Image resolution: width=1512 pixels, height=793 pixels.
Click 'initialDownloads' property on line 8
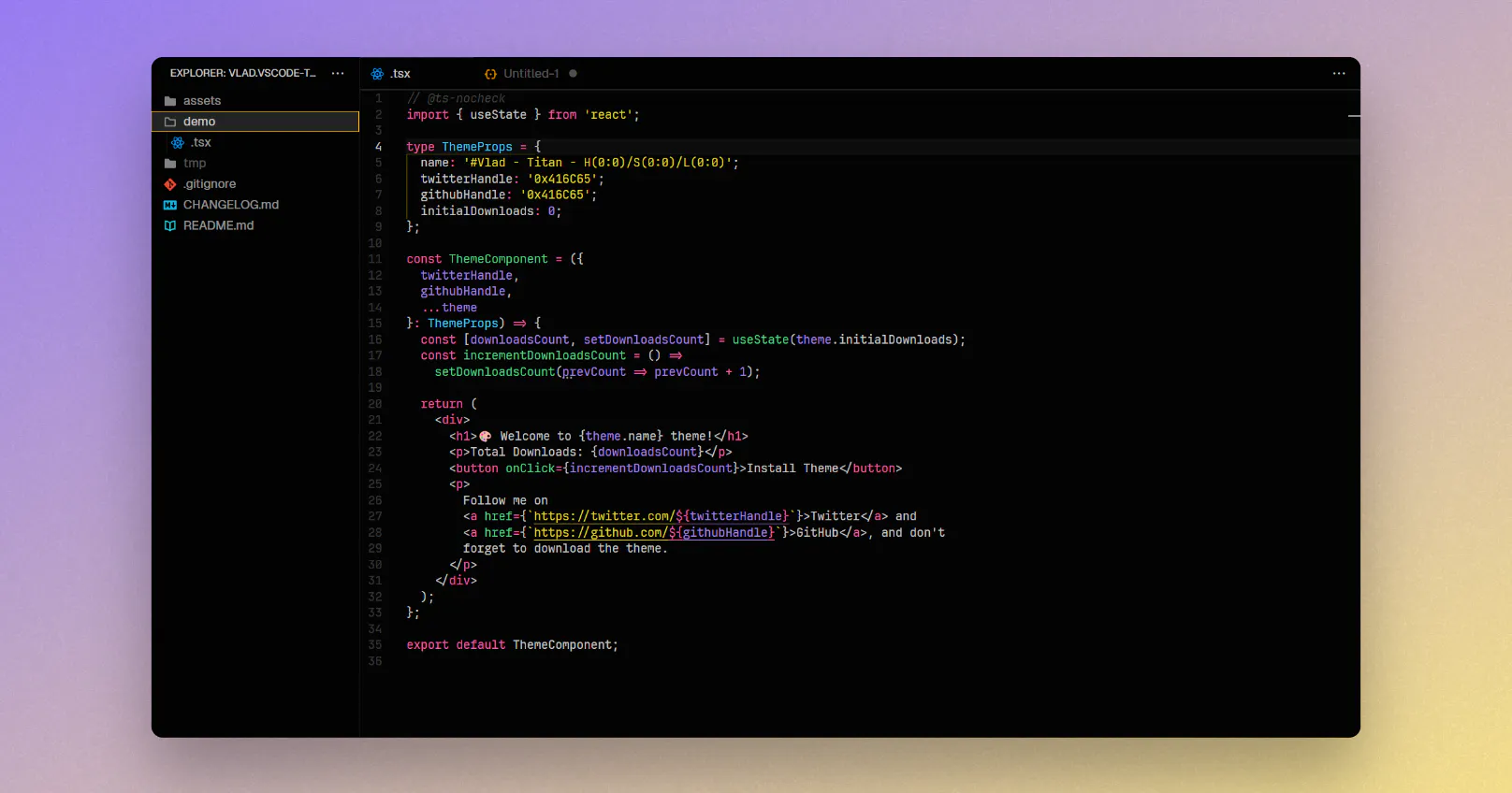477,211
